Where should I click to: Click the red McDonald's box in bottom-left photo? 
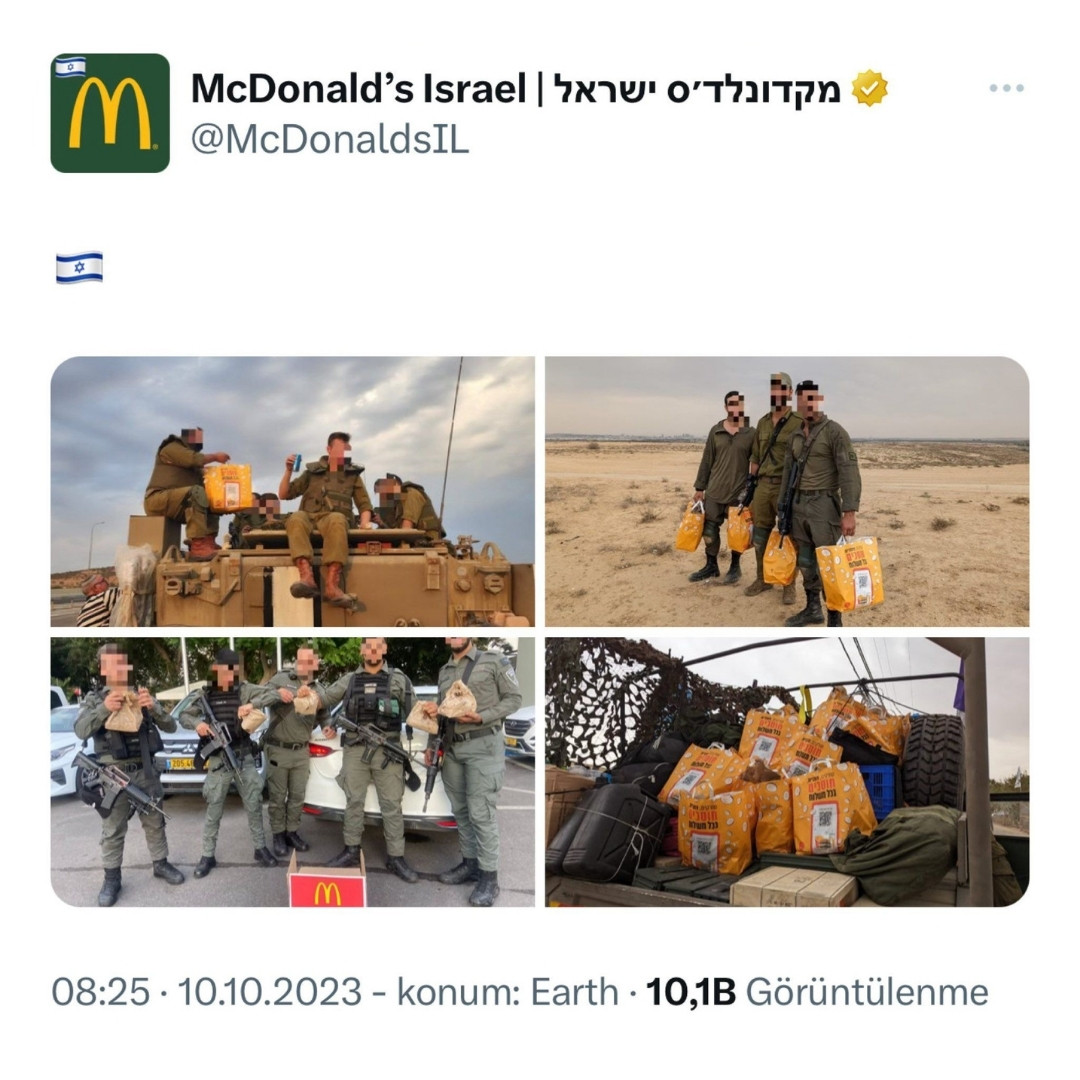(x=327, y=884)
